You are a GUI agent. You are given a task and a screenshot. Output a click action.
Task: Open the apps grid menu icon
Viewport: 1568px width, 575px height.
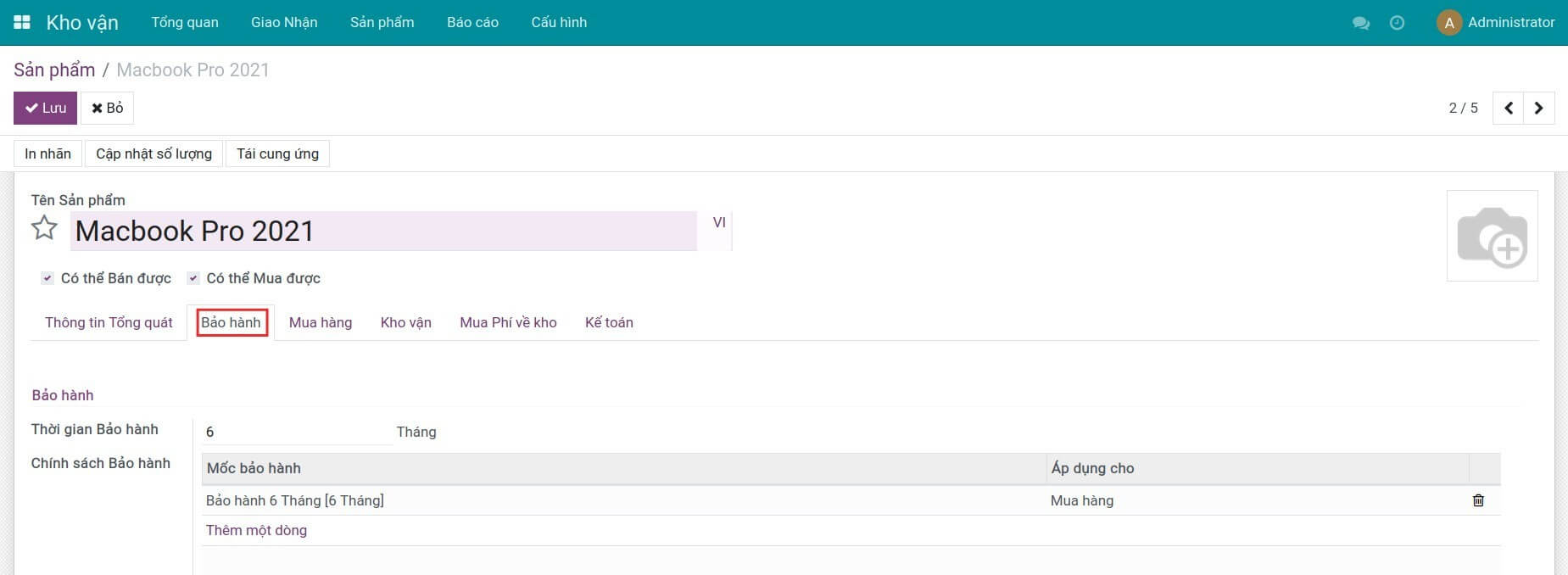tap(22, 22)
